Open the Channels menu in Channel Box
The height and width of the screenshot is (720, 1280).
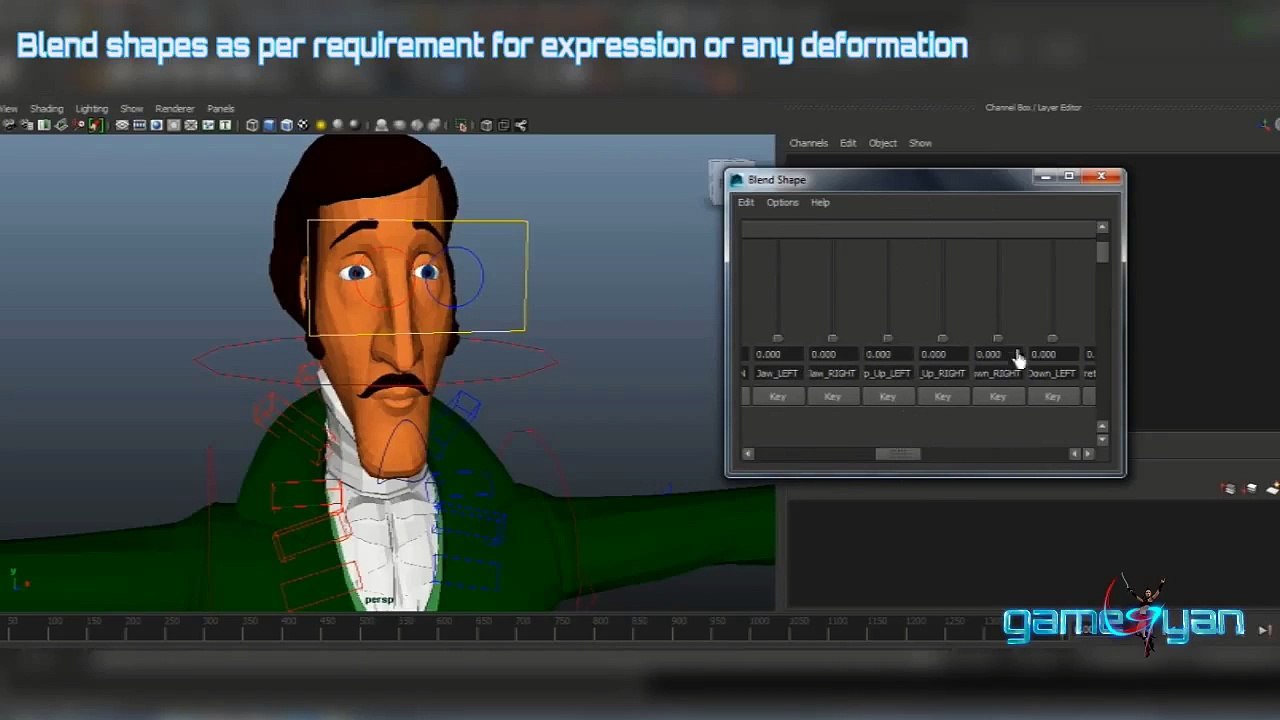808,143
